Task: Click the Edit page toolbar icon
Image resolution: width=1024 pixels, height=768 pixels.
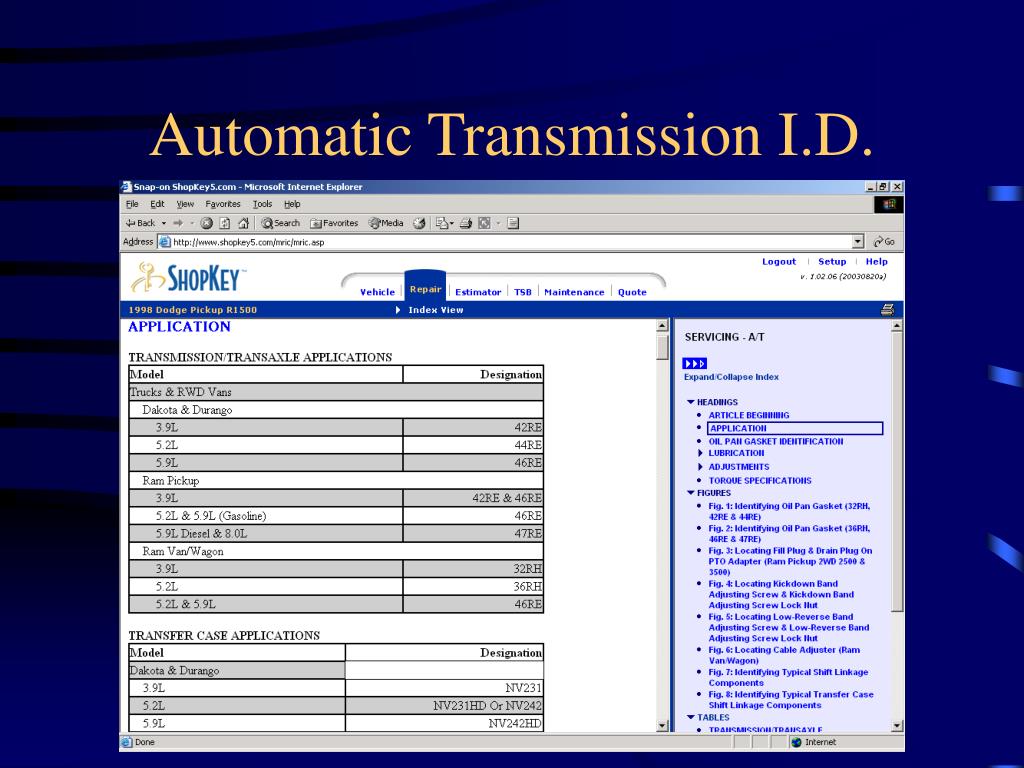Action: pos(485,223)
